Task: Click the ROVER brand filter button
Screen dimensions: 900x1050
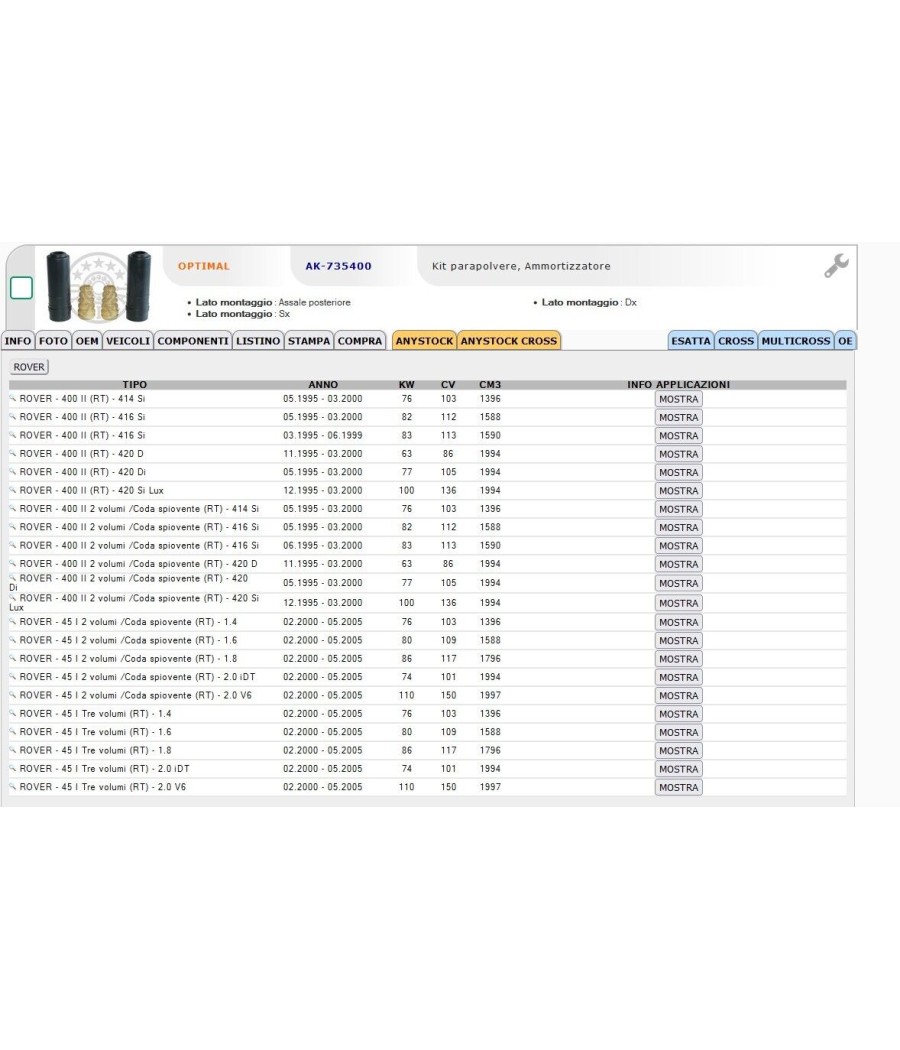Action: tap(29, 367)
